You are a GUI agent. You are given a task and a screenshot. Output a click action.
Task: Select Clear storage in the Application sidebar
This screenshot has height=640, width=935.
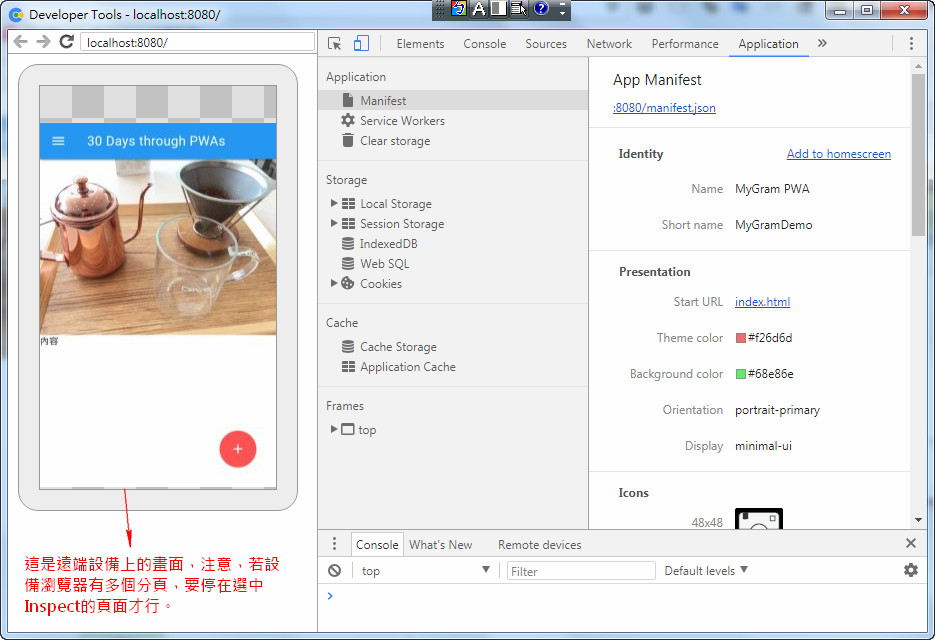pos(395,141)
